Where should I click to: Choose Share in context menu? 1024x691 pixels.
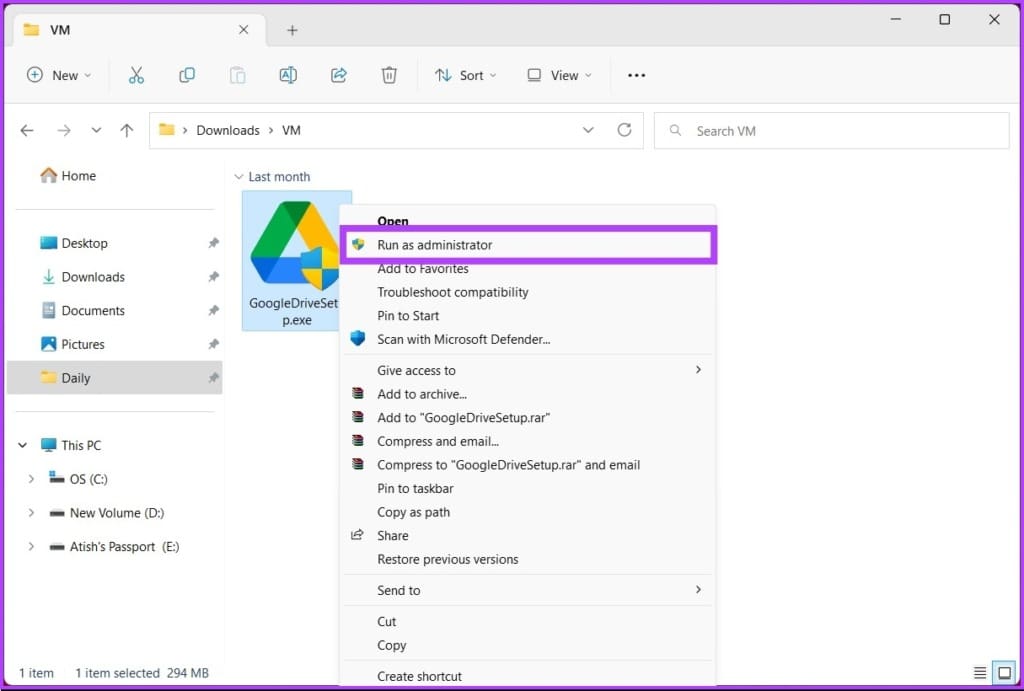(x=528, y=536)
